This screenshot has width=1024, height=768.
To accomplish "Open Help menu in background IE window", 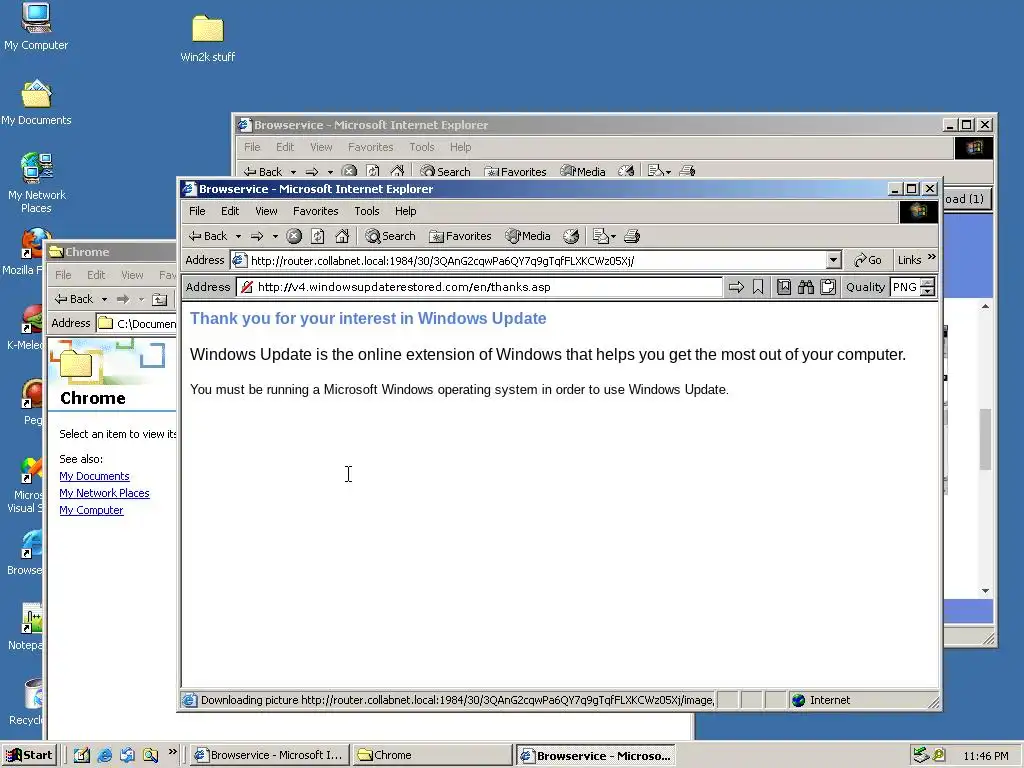I will click(x=460, y=147).
